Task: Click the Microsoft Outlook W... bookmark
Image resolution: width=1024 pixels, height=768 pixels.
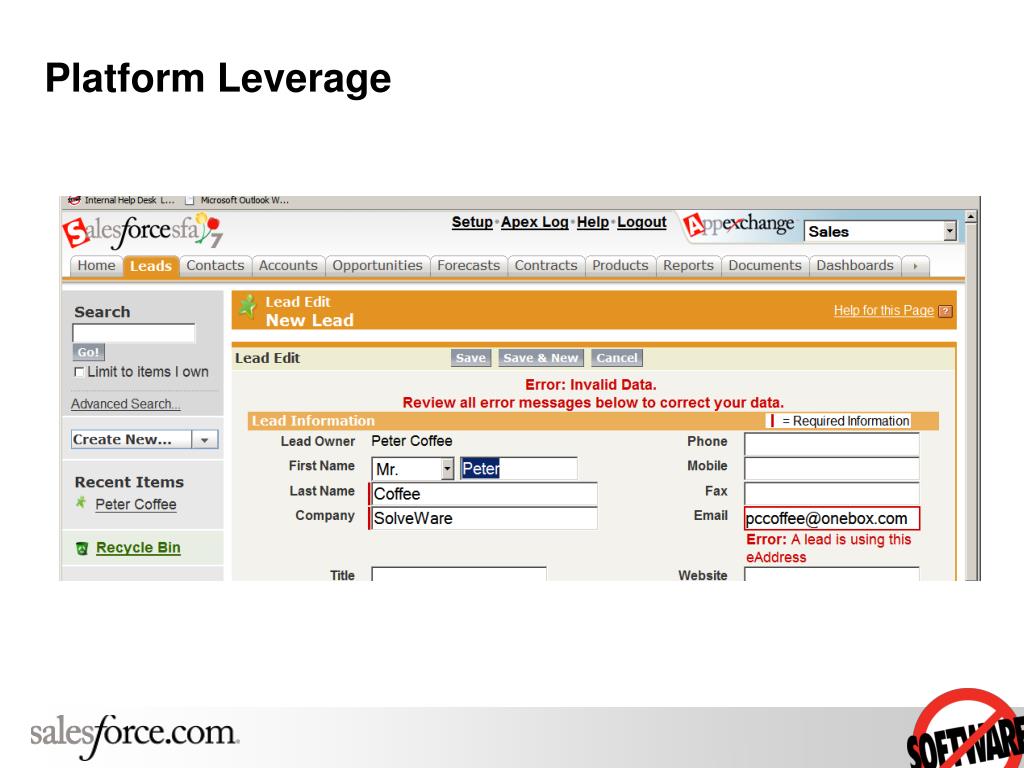Action: tap(237, 200)
